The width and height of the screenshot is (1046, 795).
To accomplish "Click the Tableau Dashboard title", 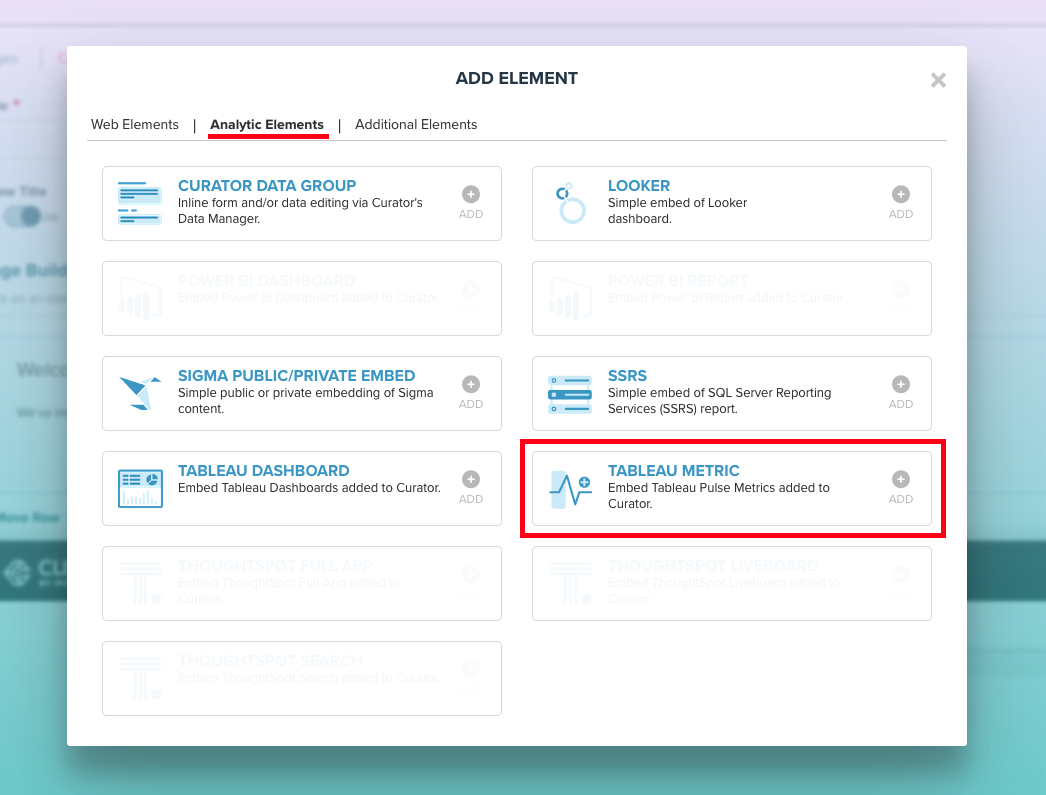I will coord(264,471).
